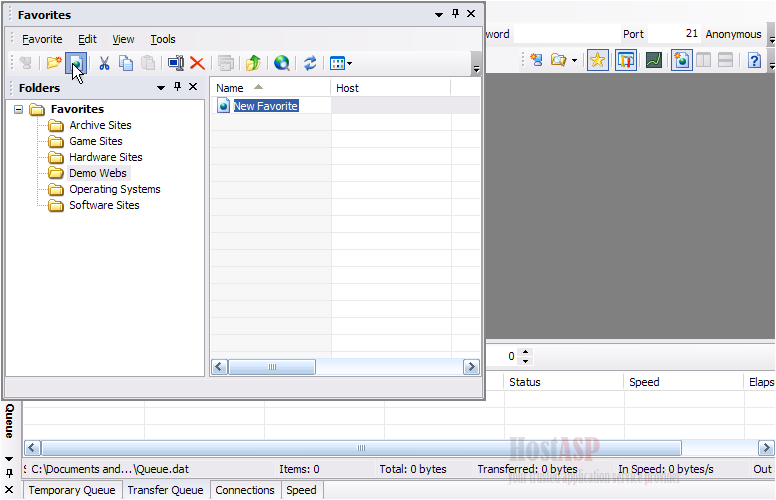Click the Properties windows icon in toolbar

226,63
